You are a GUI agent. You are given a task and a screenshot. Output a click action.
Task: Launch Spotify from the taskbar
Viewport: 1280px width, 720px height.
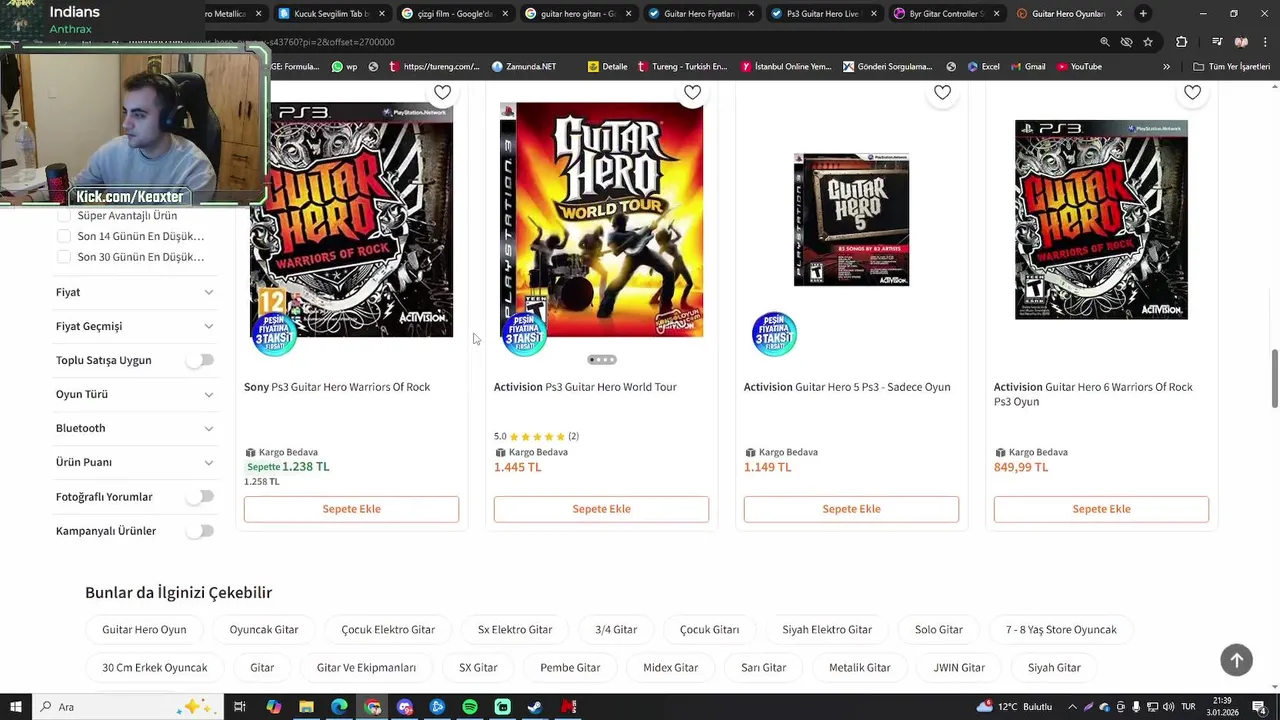[x=470, y=707]
